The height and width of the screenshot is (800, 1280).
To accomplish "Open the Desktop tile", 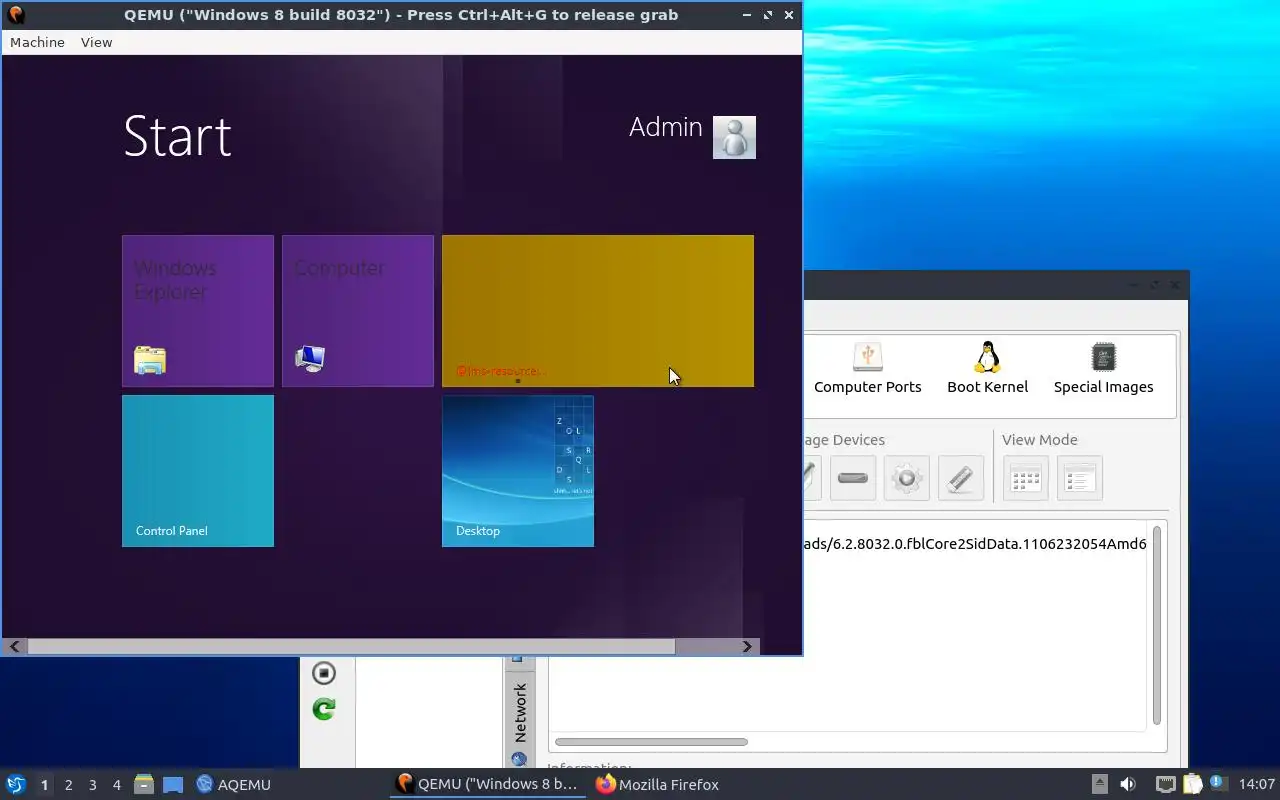I will point(518,471).
